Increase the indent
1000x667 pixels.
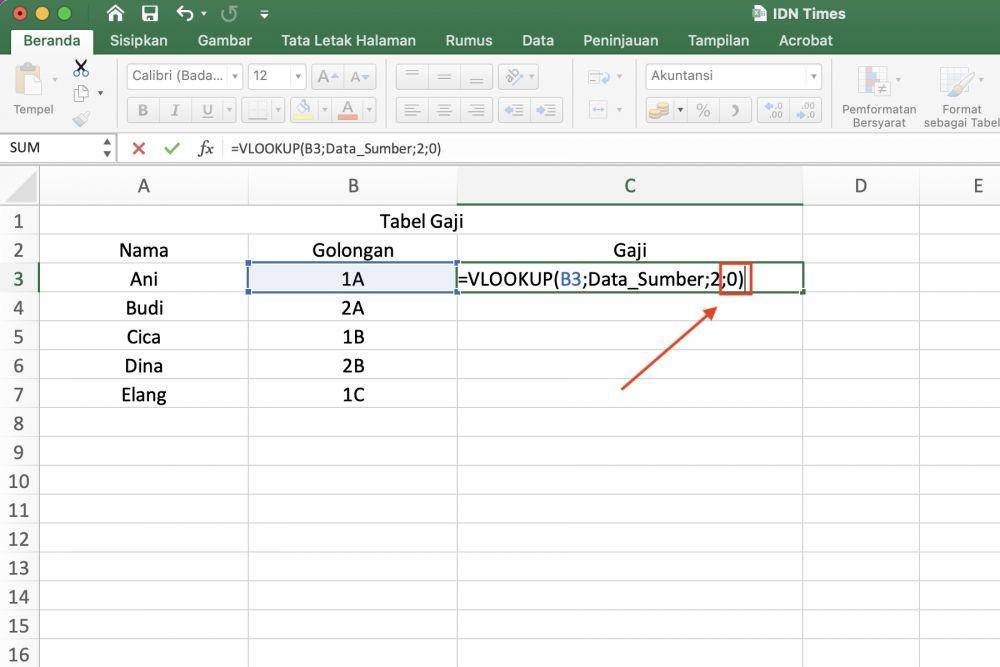click(547, 110)
